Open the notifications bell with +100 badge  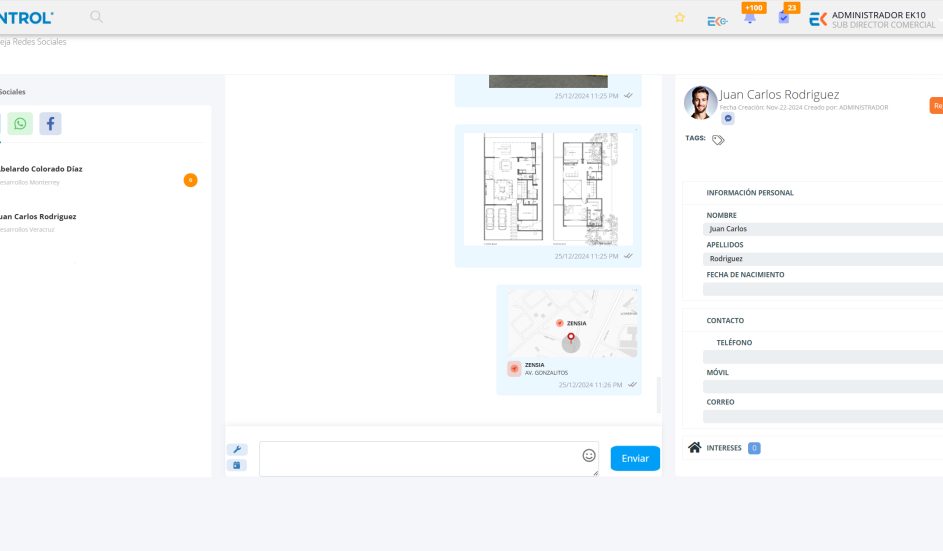click(750, 17)
